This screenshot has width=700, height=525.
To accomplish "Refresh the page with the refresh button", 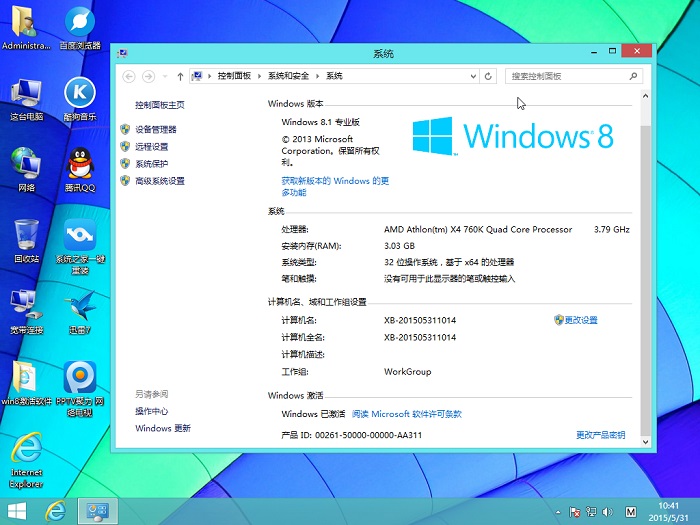I will pos(488,76).
